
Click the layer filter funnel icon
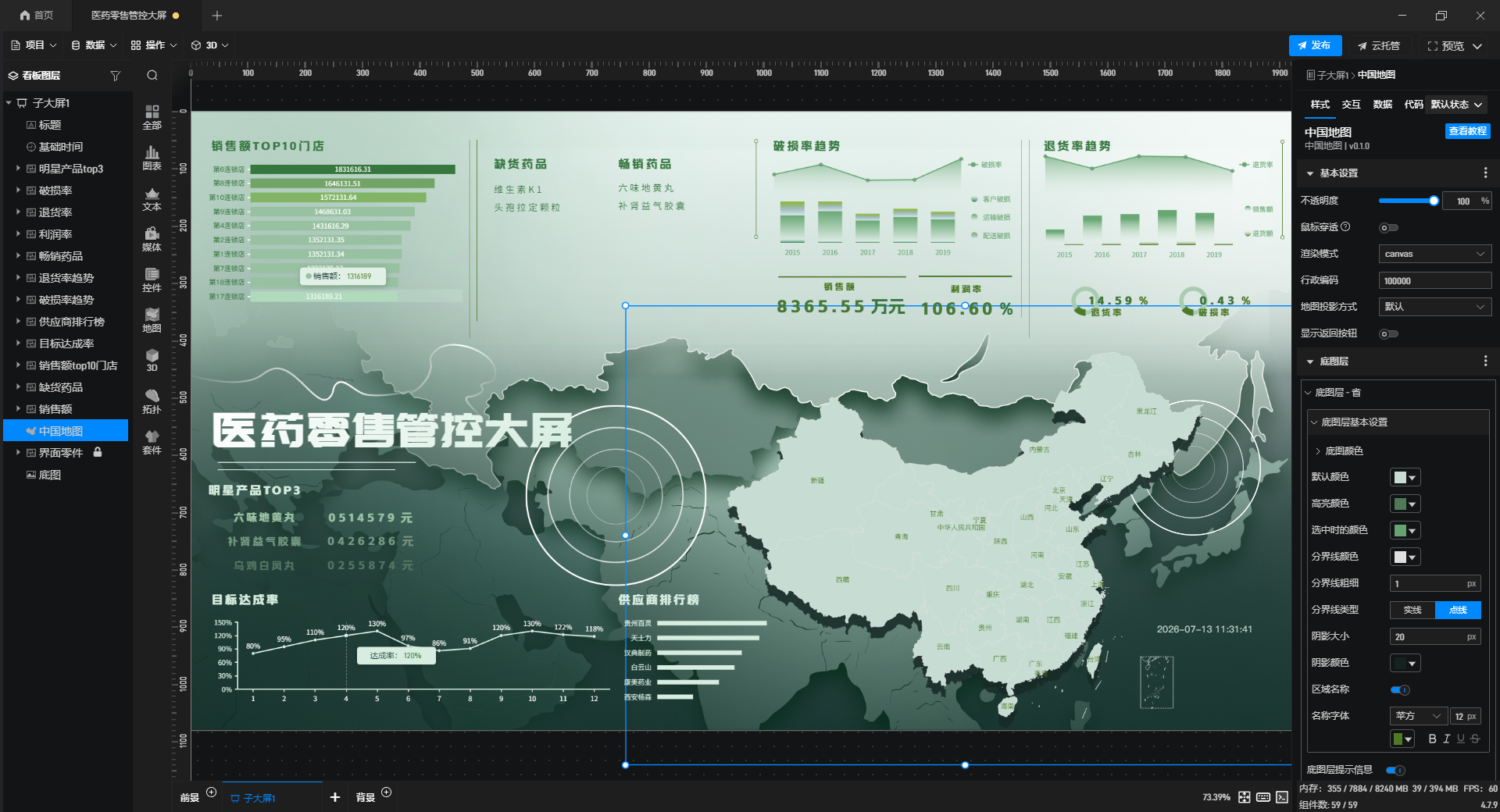(116, 76)
